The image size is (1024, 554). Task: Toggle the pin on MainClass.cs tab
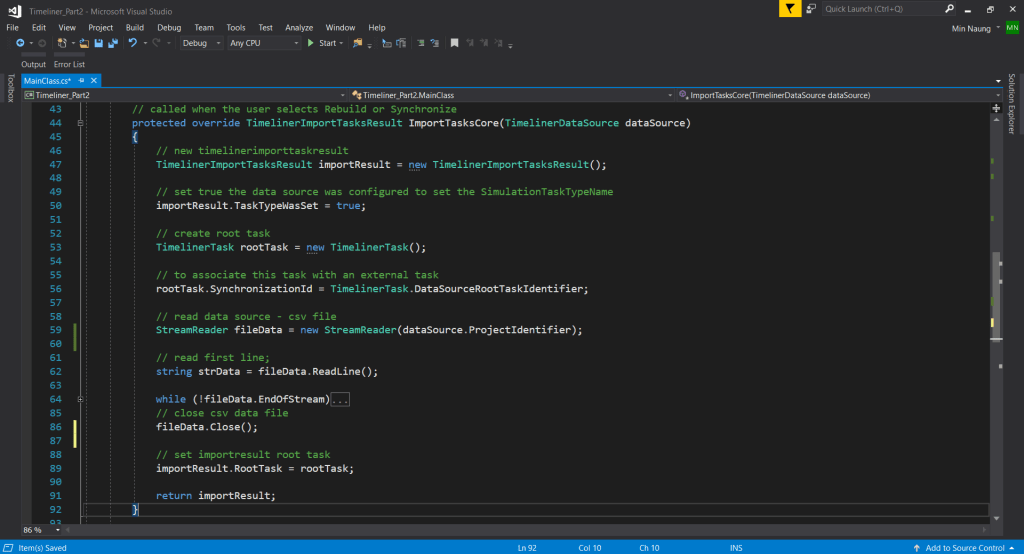coord(82,80)
